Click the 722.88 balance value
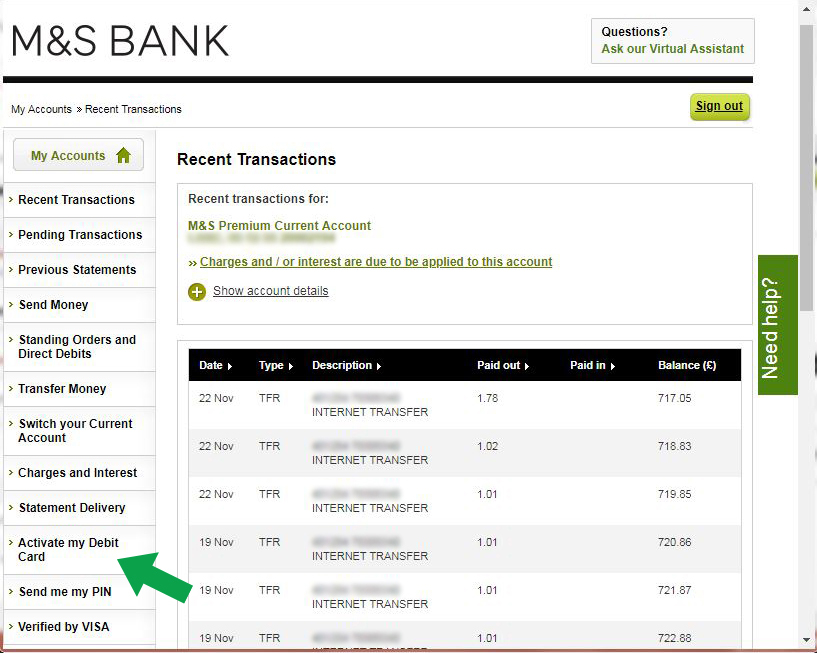 (x=674, y=638)
